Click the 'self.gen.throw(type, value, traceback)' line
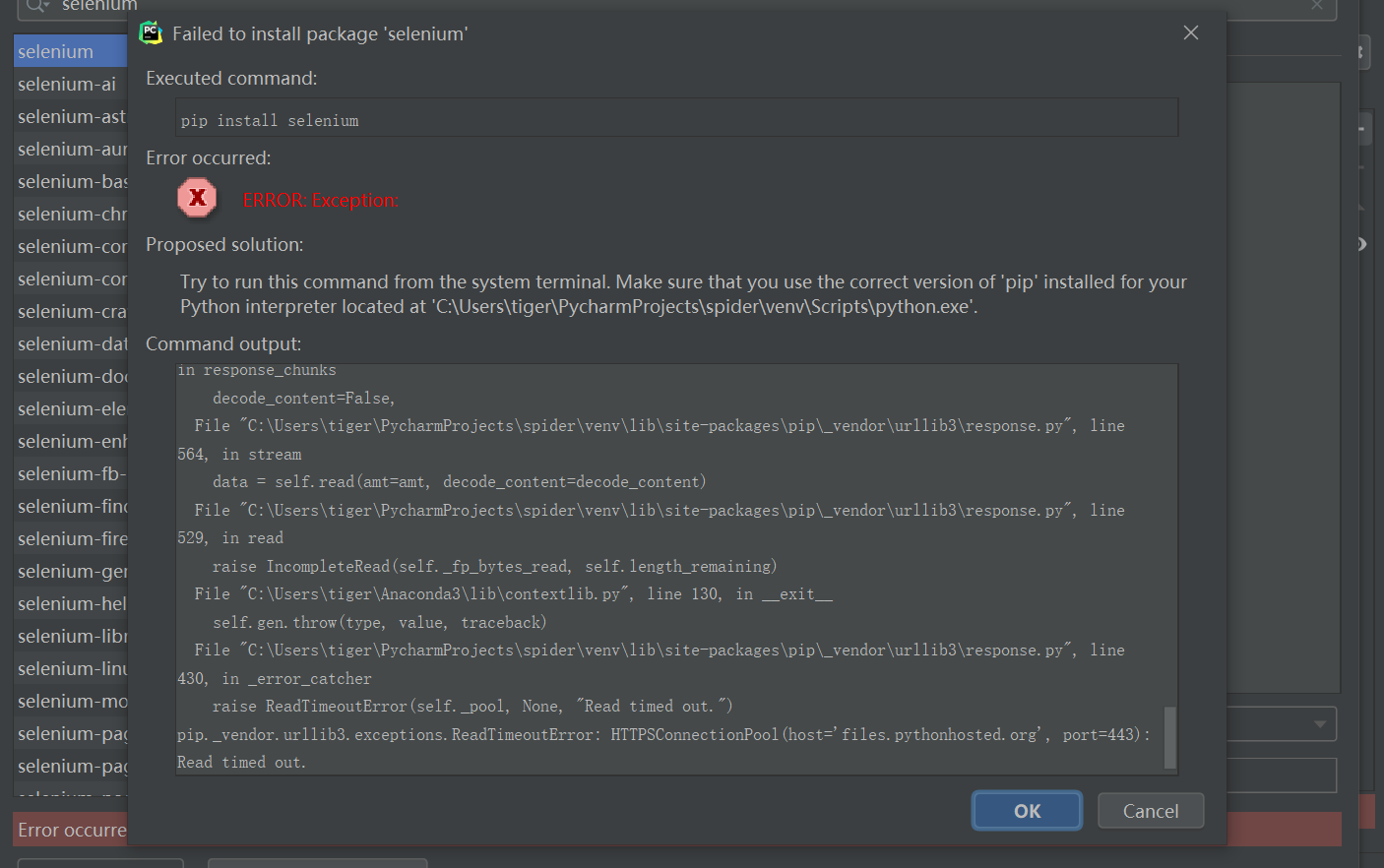The image size is (1384, 868). (379, 622)
